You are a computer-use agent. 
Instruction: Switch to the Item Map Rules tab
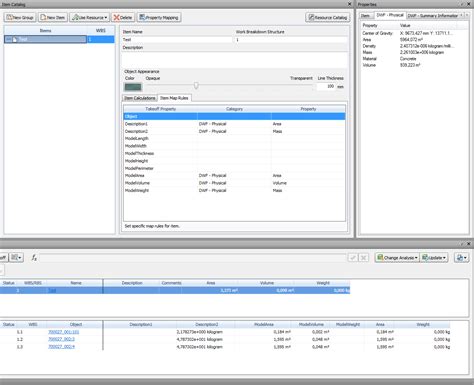(174, 98)
